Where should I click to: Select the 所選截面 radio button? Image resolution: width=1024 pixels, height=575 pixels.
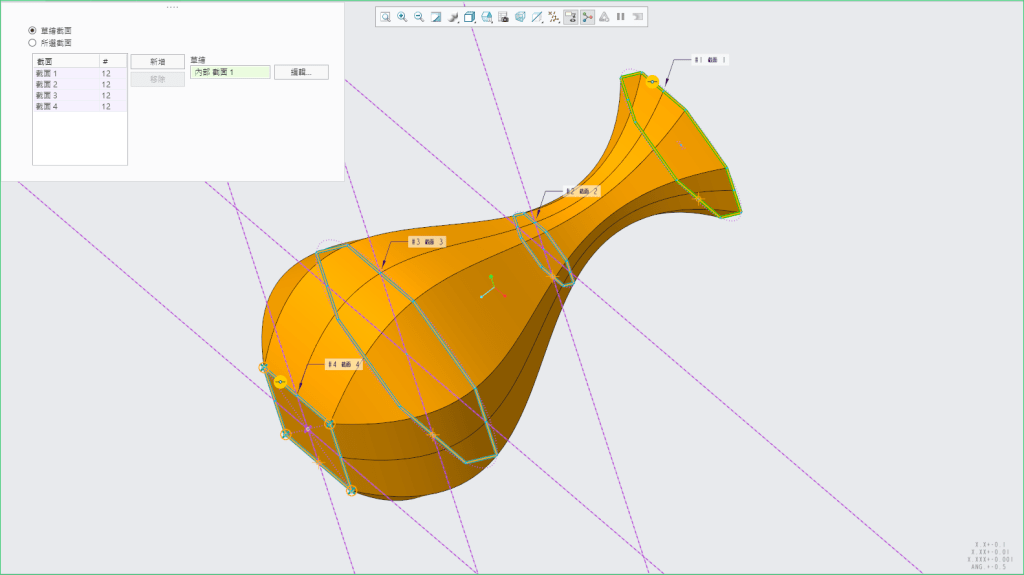pos(33,43)
